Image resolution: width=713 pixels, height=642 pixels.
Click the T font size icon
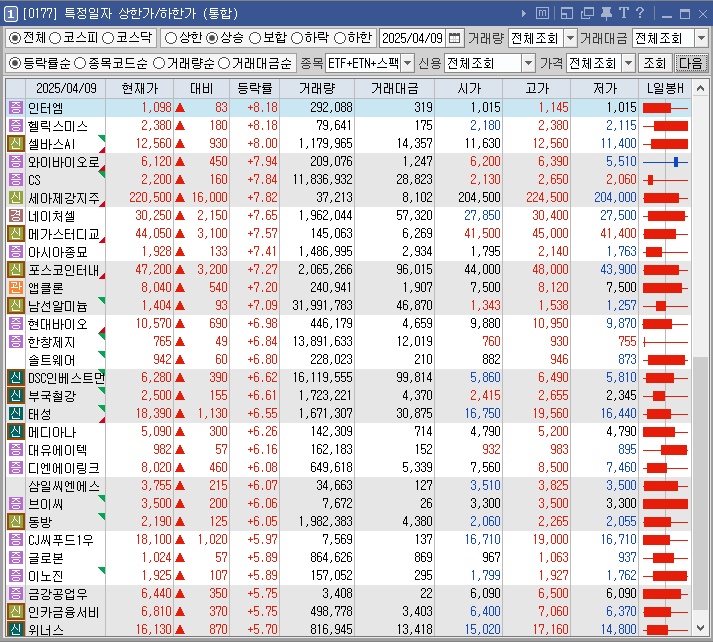(623, 13)
